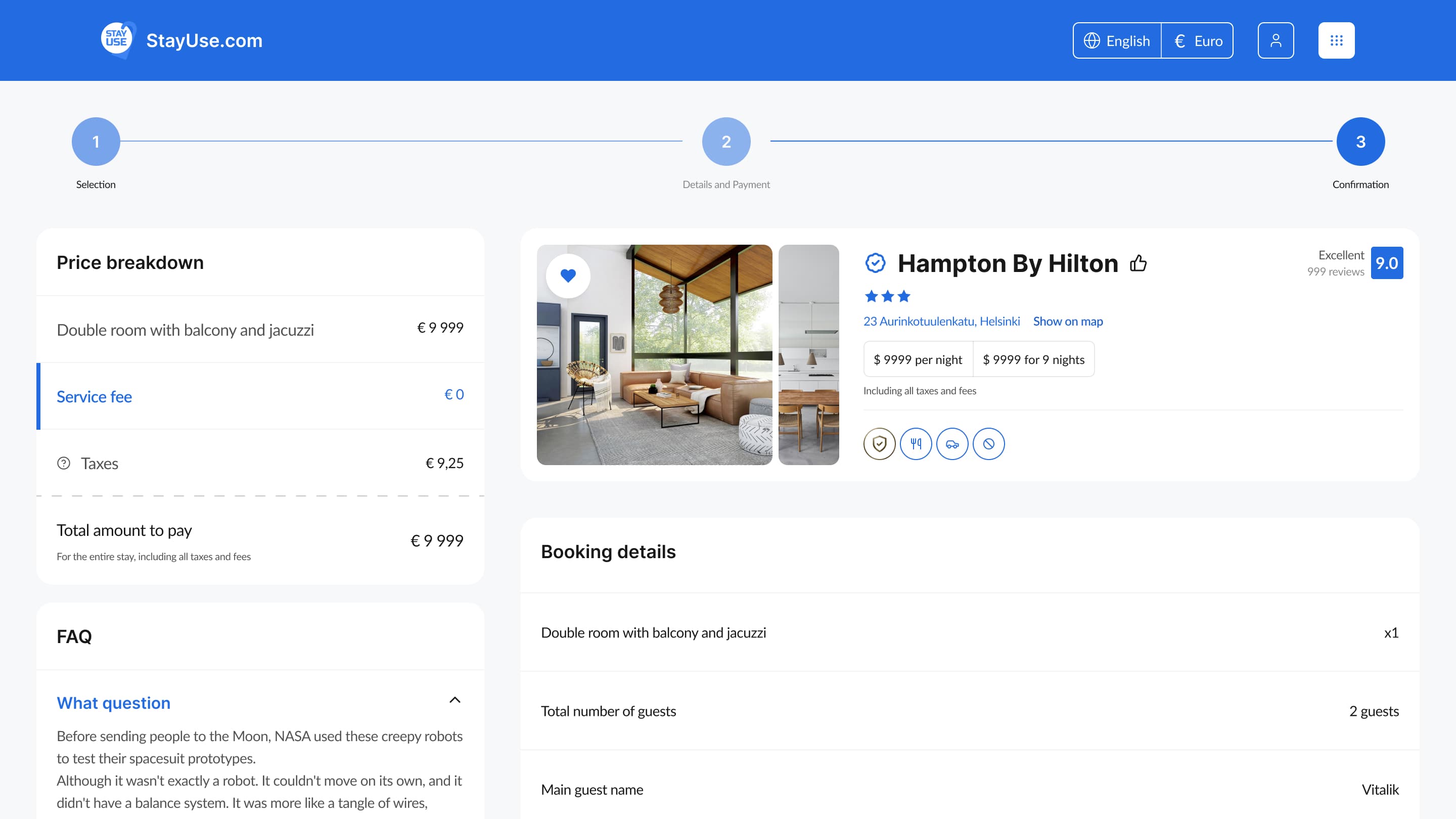Click the shield safety amenity icon
The height and width of the screenshot is (819, 1456).
click(x=880, y=444)
